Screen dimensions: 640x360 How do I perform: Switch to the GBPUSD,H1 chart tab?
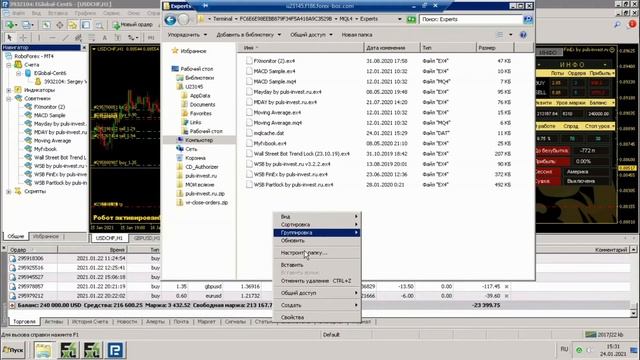146,238
